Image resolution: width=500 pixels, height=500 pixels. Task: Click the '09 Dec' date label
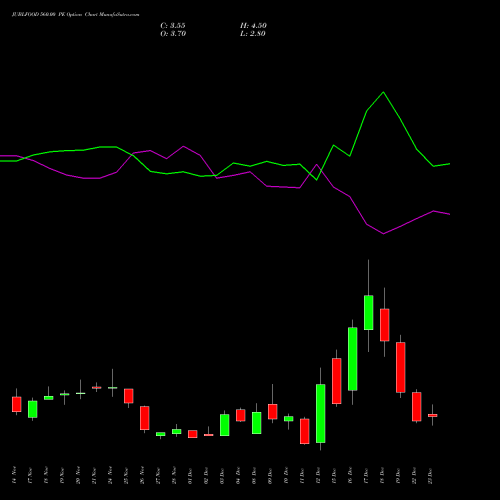270,475
